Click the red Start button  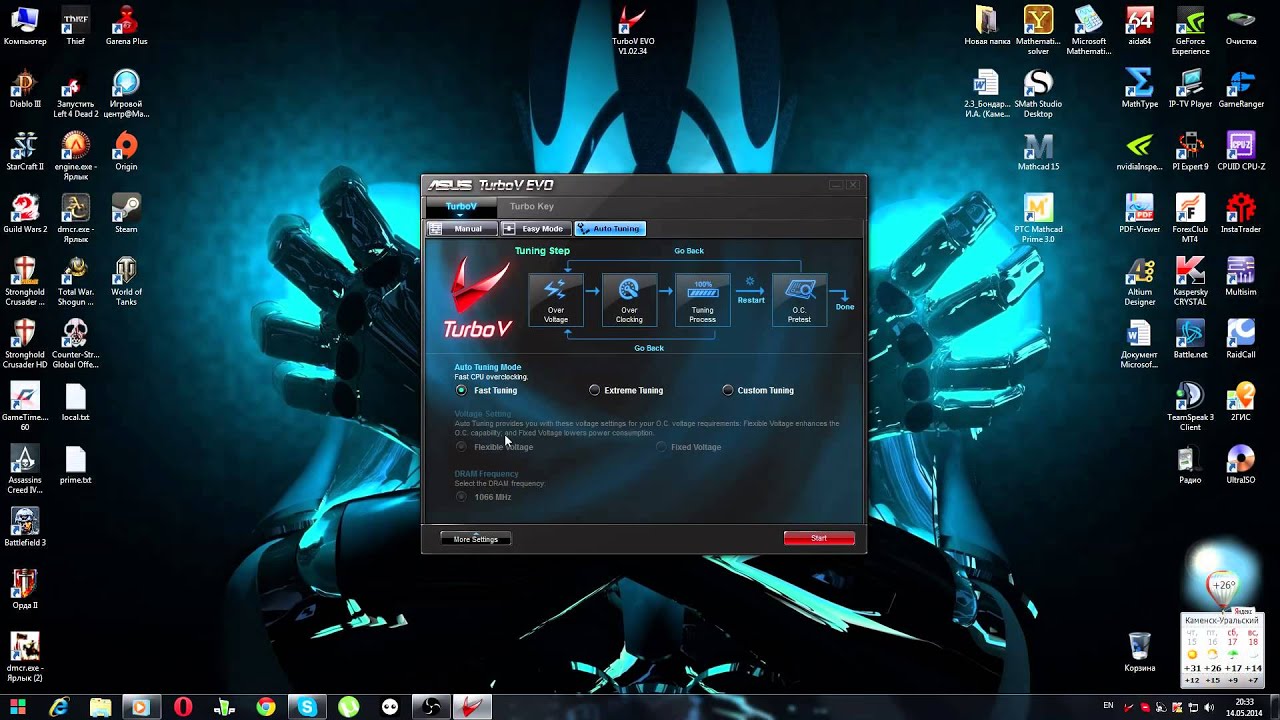819,538
